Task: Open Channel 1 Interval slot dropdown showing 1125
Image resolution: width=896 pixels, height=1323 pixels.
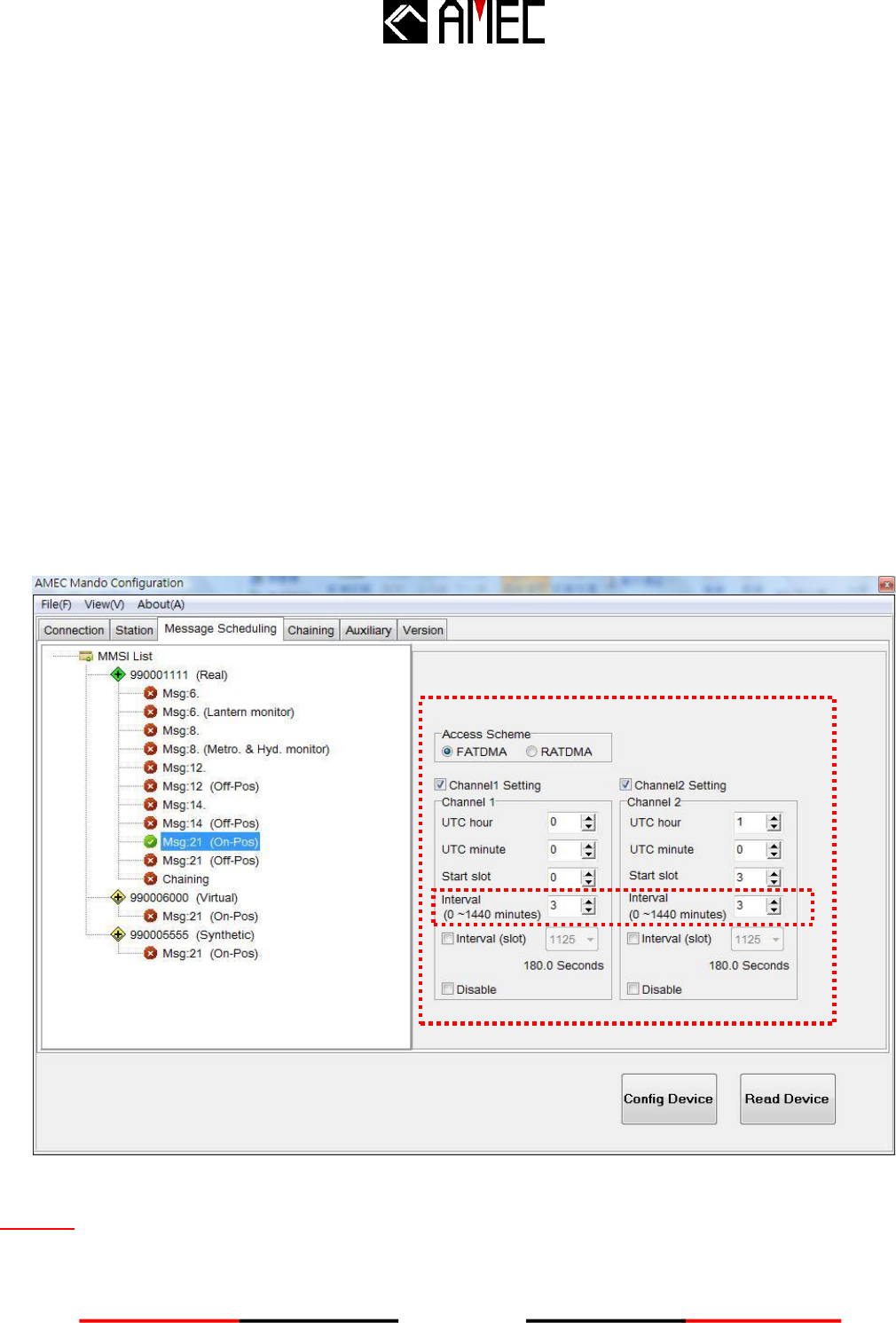Action: point(572,939)
